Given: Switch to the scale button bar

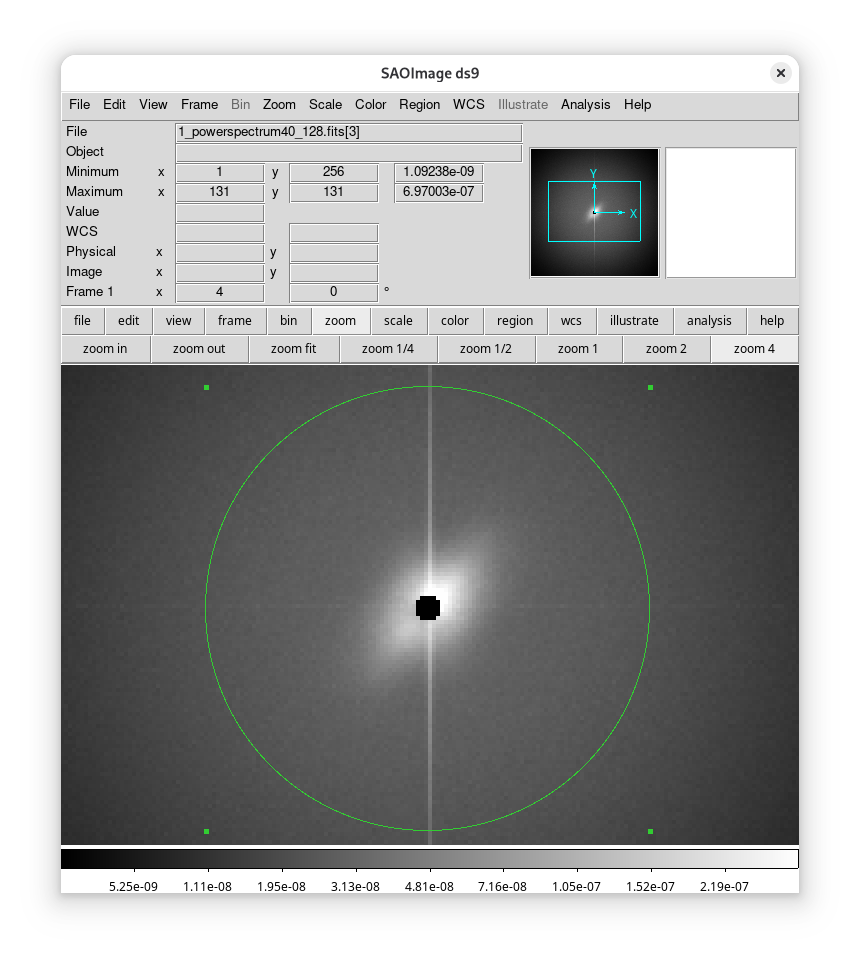Looking at the screenshot, I should (398, 321).
